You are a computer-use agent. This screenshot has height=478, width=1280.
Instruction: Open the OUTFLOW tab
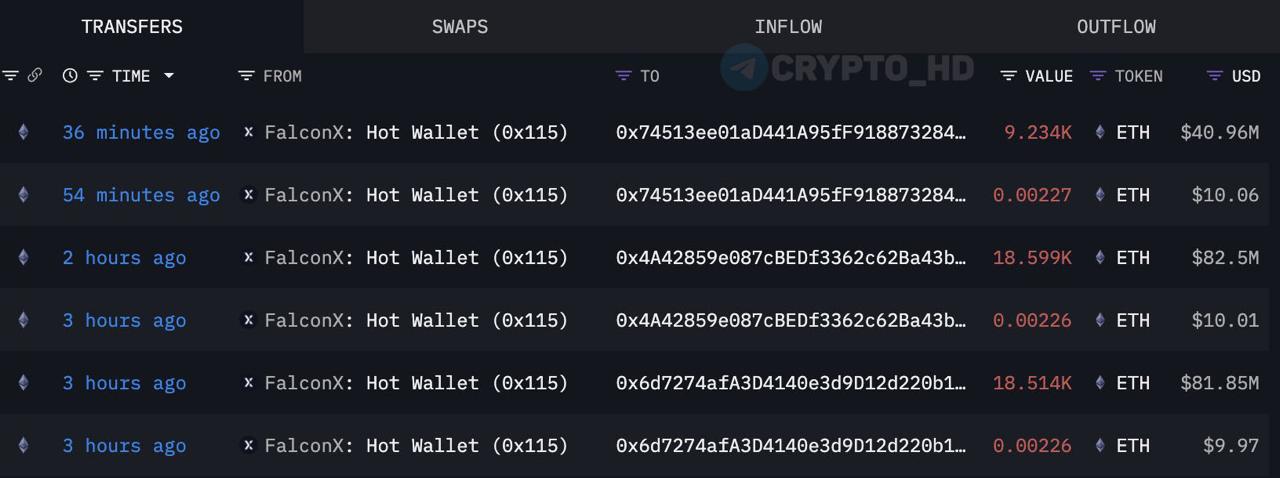pyautogui.click(x=1116, y=27)
